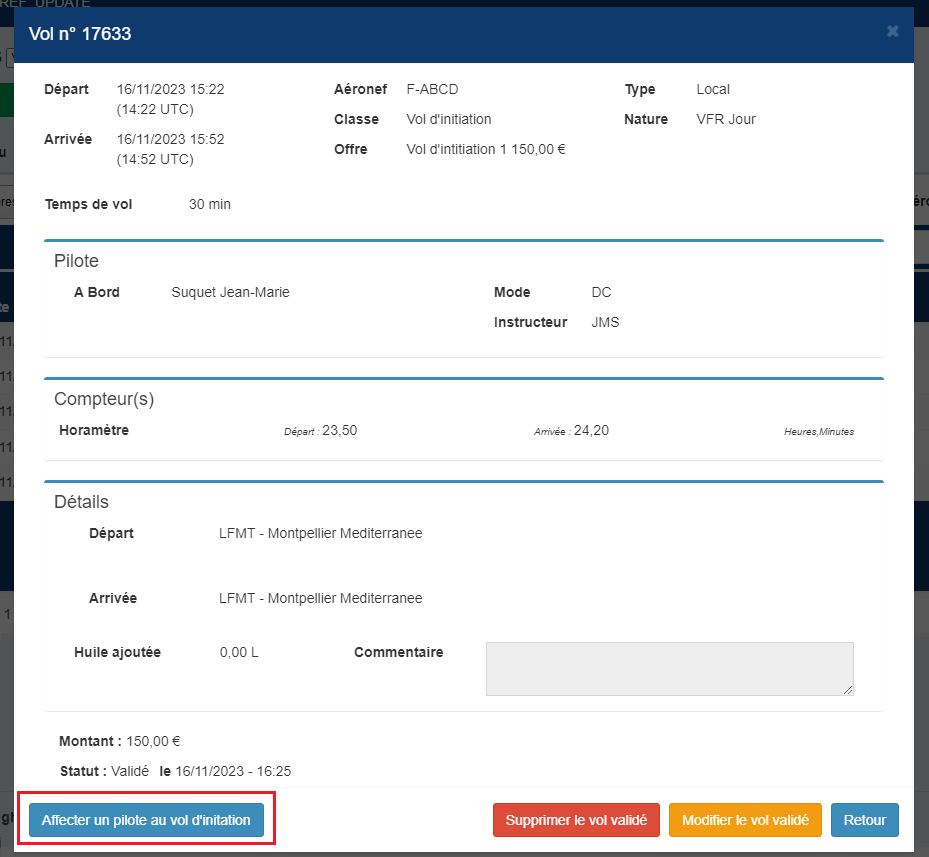Click the Détails section heading
Image resolution: width=929 pixels, height=857 pixels.
click(81, 502)
